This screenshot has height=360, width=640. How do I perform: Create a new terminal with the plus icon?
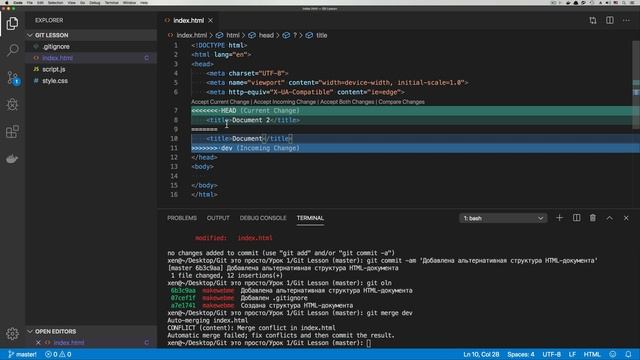pos(559,218)
